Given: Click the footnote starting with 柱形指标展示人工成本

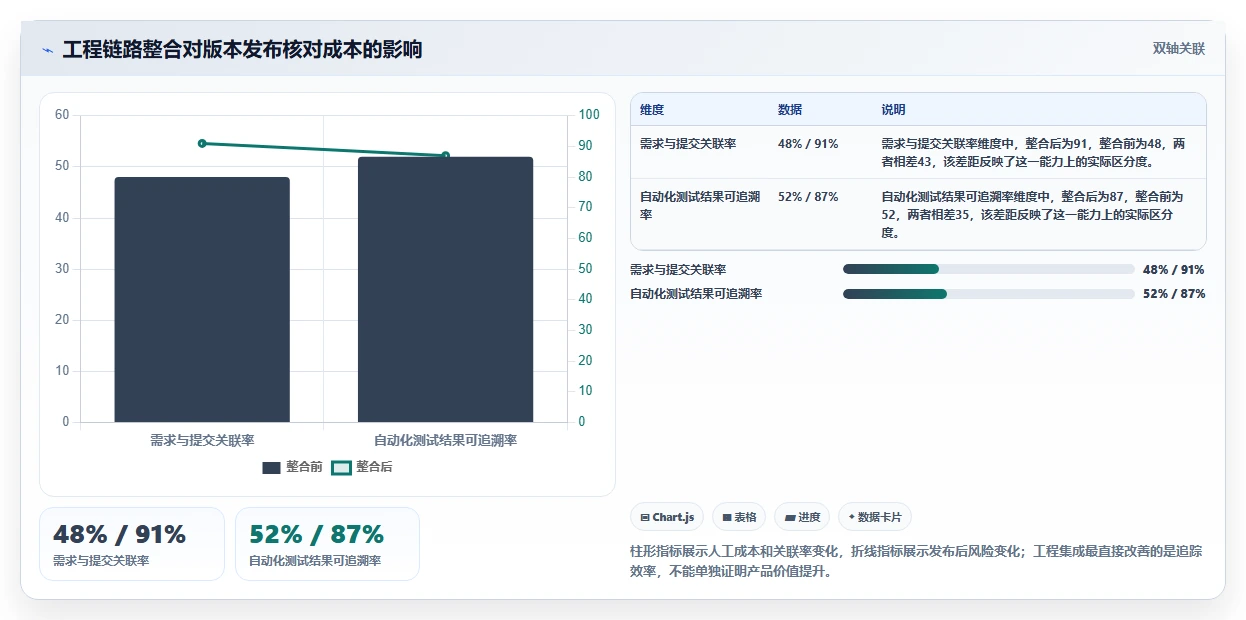Looking at the screenshot, I should 916,562.
